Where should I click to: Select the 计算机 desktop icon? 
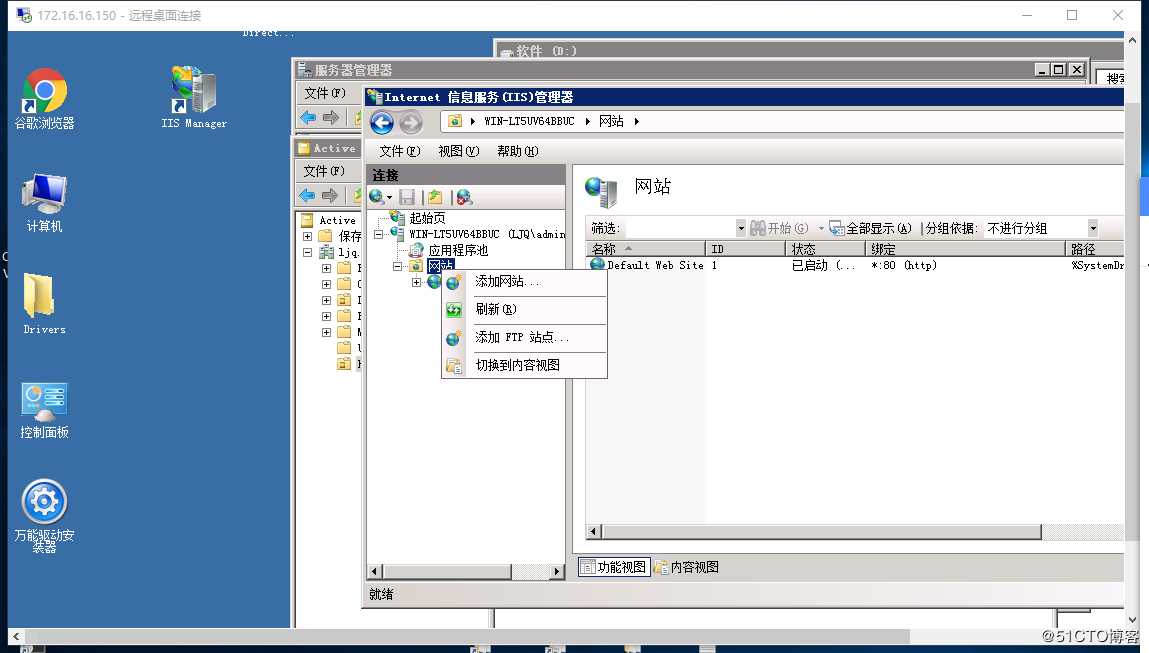pos(45,203)
